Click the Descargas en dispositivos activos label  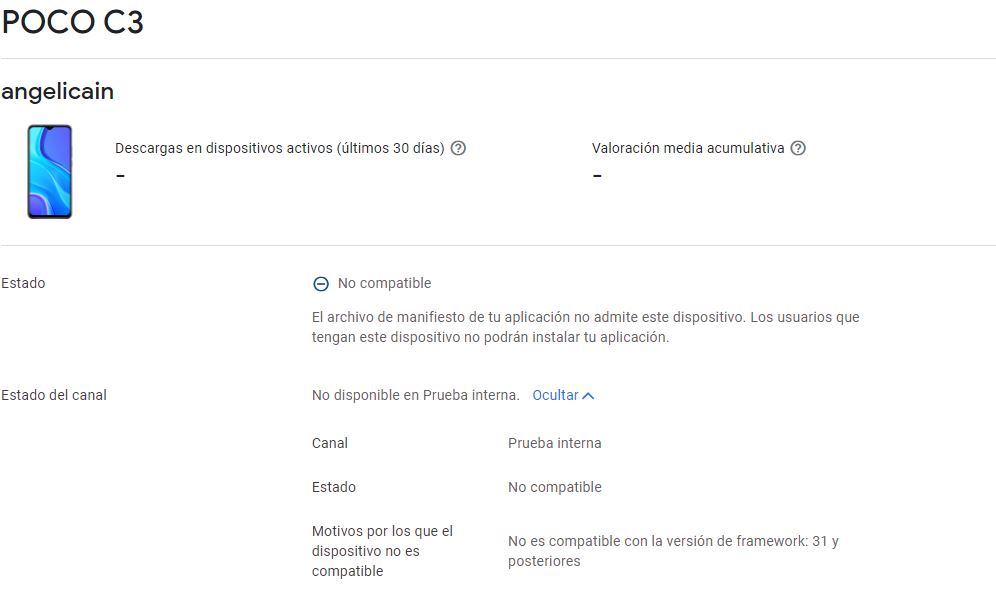click(279, 148)
